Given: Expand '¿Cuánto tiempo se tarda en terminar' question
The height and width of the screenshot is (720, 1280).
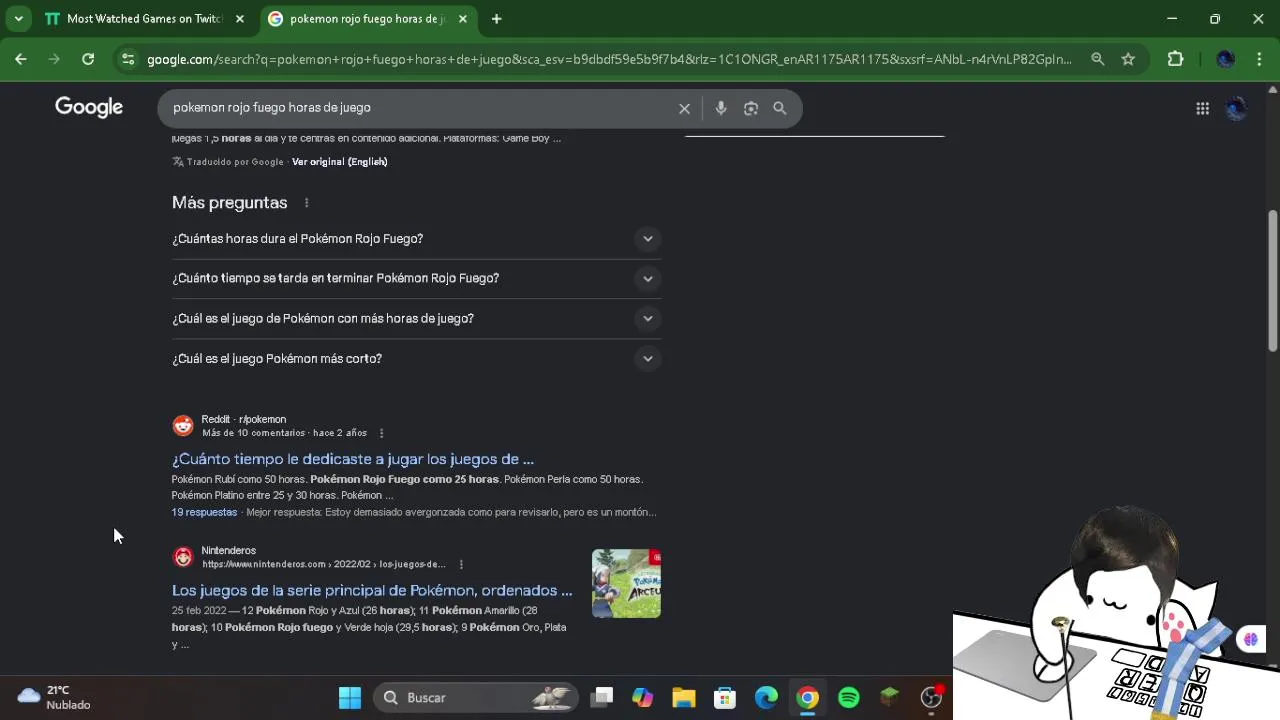Looking at the screenshot, I should (416, 279).
